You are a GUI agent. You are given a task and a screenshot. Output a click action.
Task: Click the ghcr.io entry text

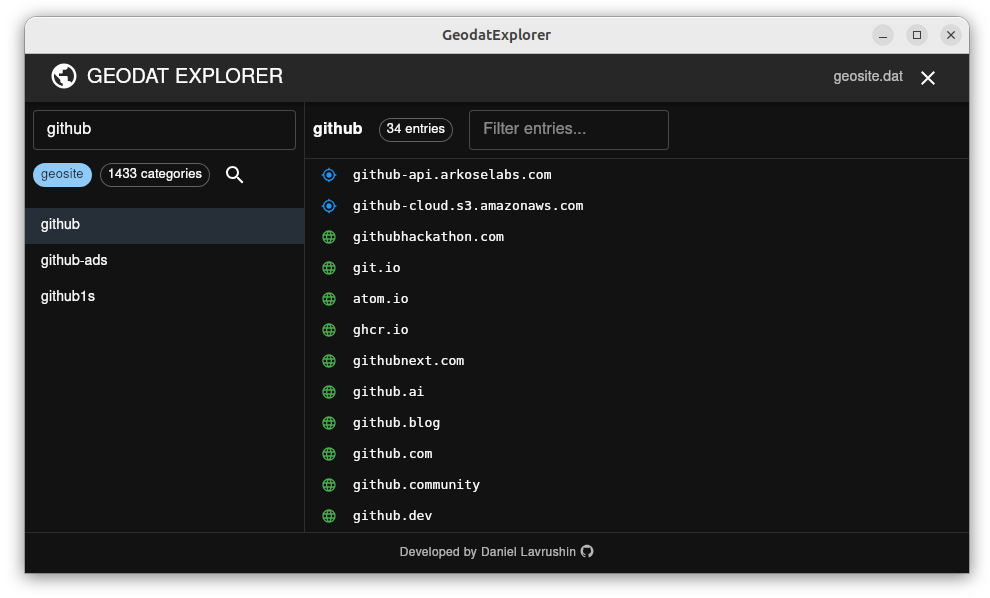381,330
